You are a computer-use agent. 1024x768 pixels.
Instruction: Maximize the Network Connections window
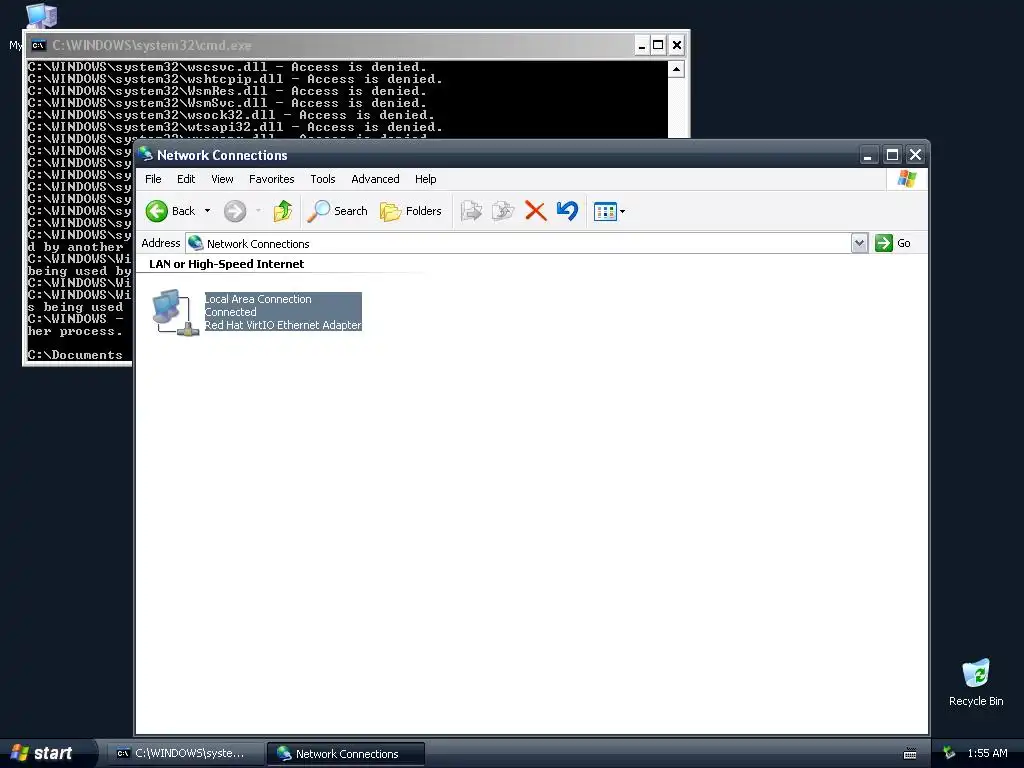[x=892, y=155]
